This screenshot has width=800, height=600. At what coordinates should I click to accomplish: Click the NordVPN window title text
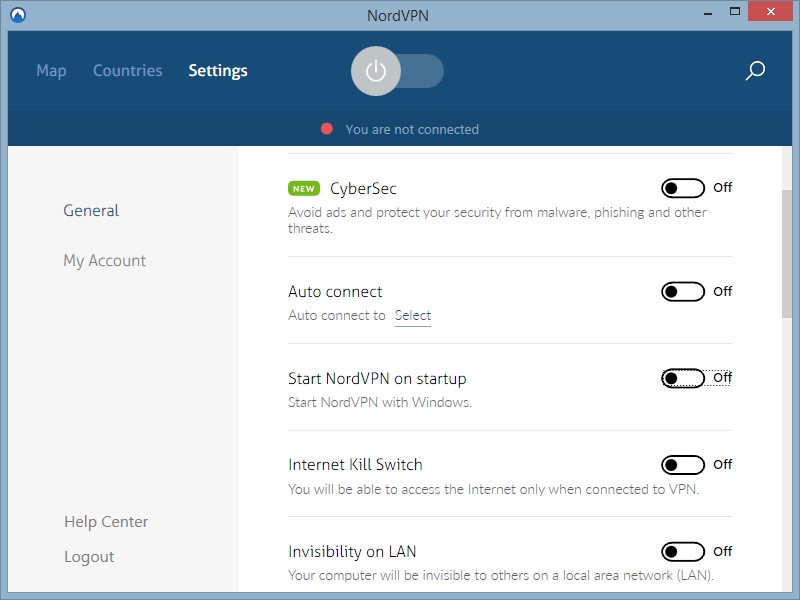[398, 15]
